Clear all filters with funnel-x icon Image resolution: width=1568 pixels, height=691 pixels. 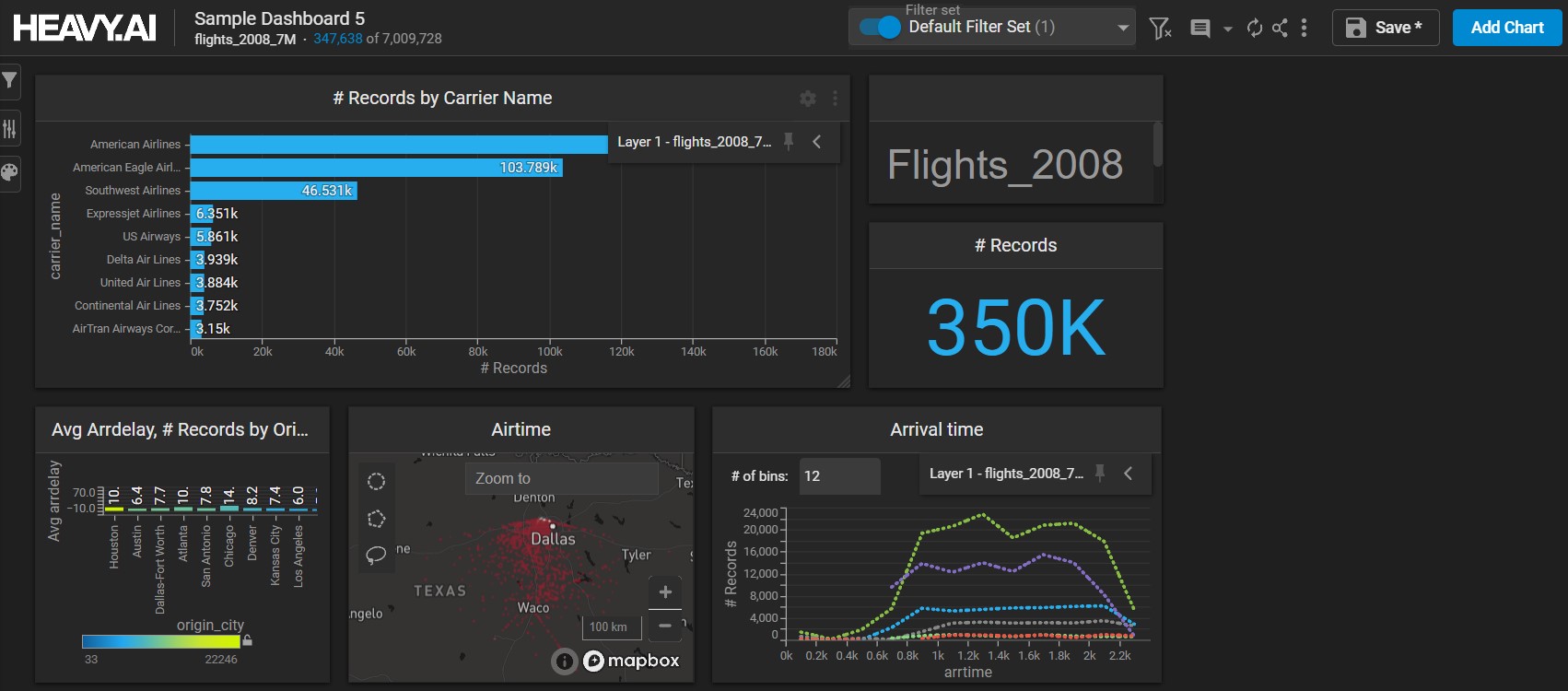click(1161, 29)
